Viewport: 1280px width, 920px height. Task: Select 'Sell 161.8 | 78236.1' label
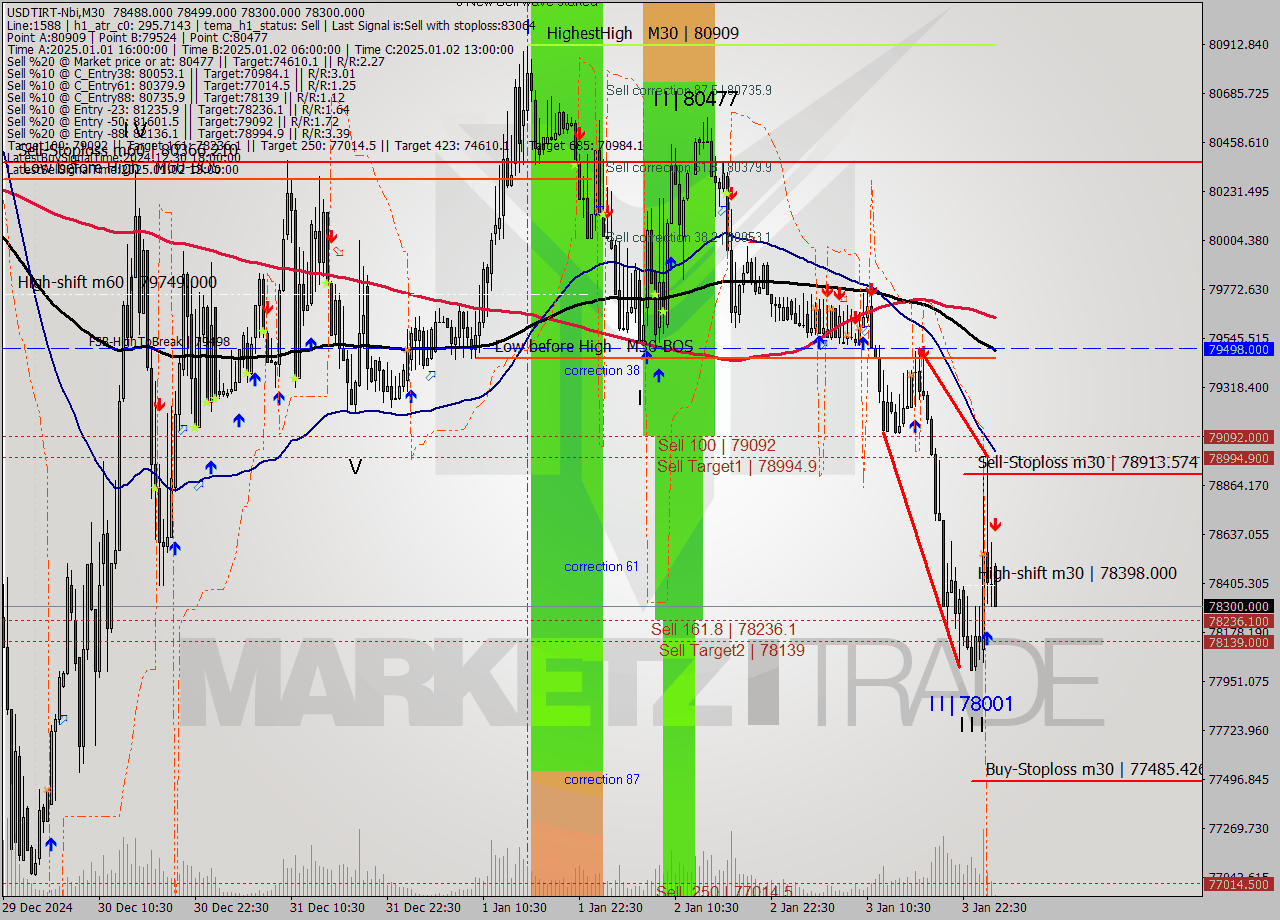pyautogui.click(x=723, y=629)
